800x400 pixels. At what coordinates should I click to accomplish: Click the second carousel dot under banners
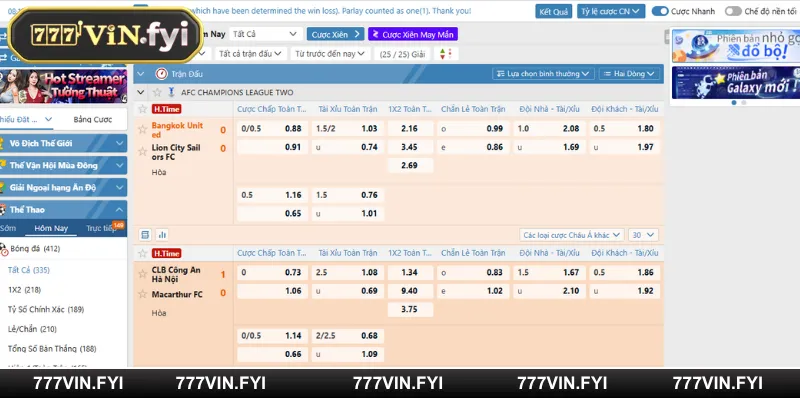tap(743, 103)
